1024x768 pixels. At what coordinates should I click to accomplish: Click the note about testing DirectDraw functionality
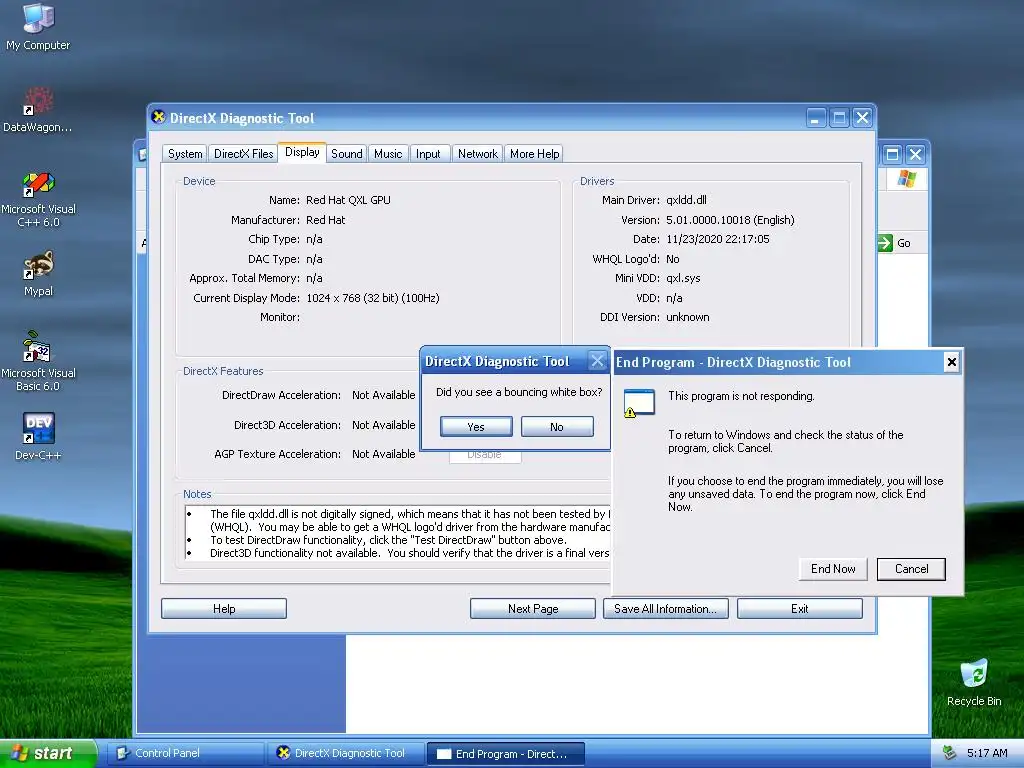click(x=388, y=540)
